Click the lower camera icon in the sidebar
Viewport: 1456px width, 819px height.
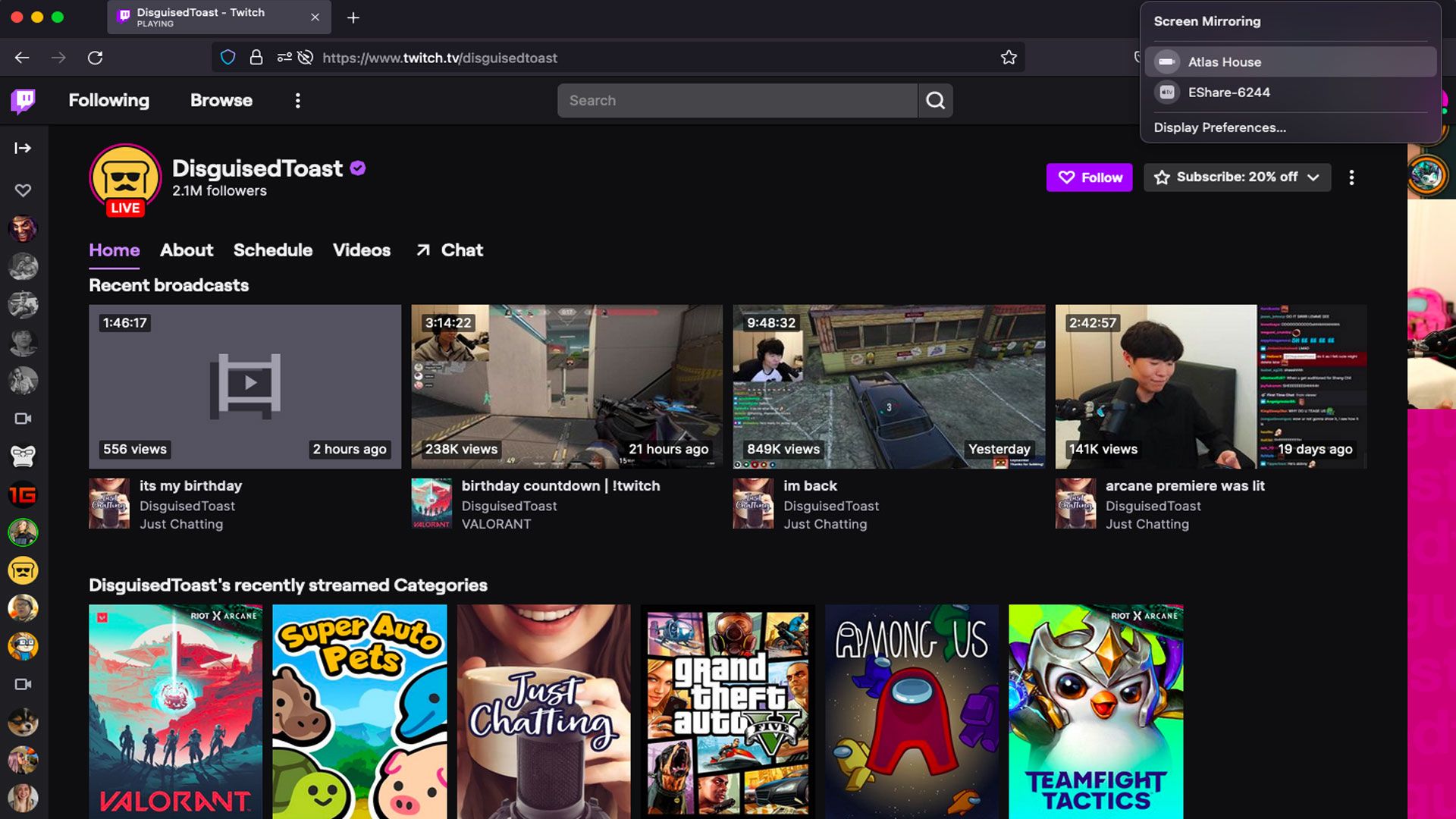pos(23,684)
